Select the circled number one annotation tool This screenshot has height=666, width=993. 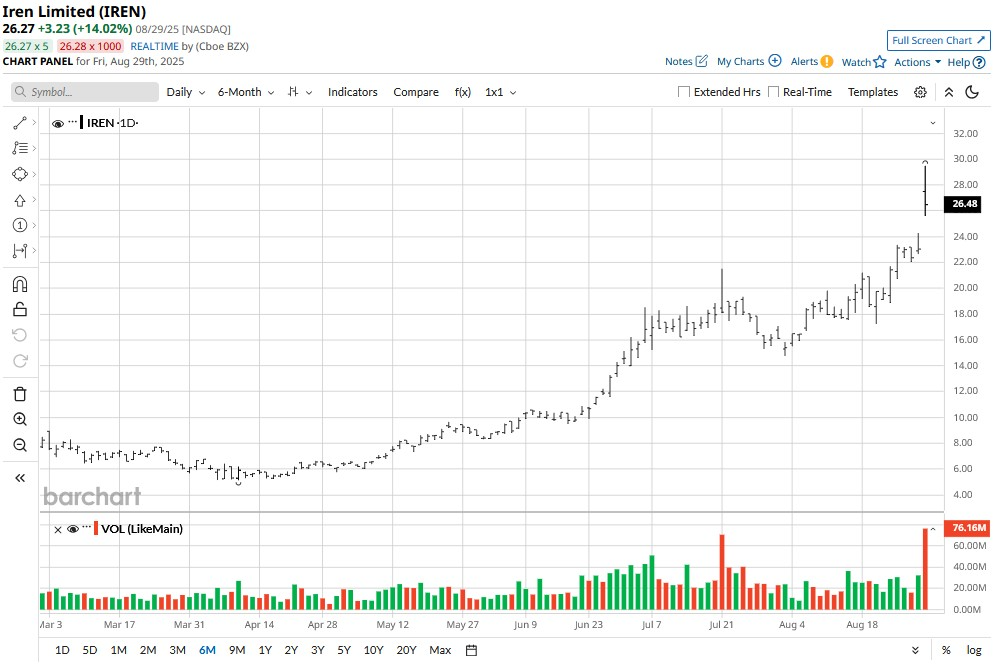pos(20,225)
